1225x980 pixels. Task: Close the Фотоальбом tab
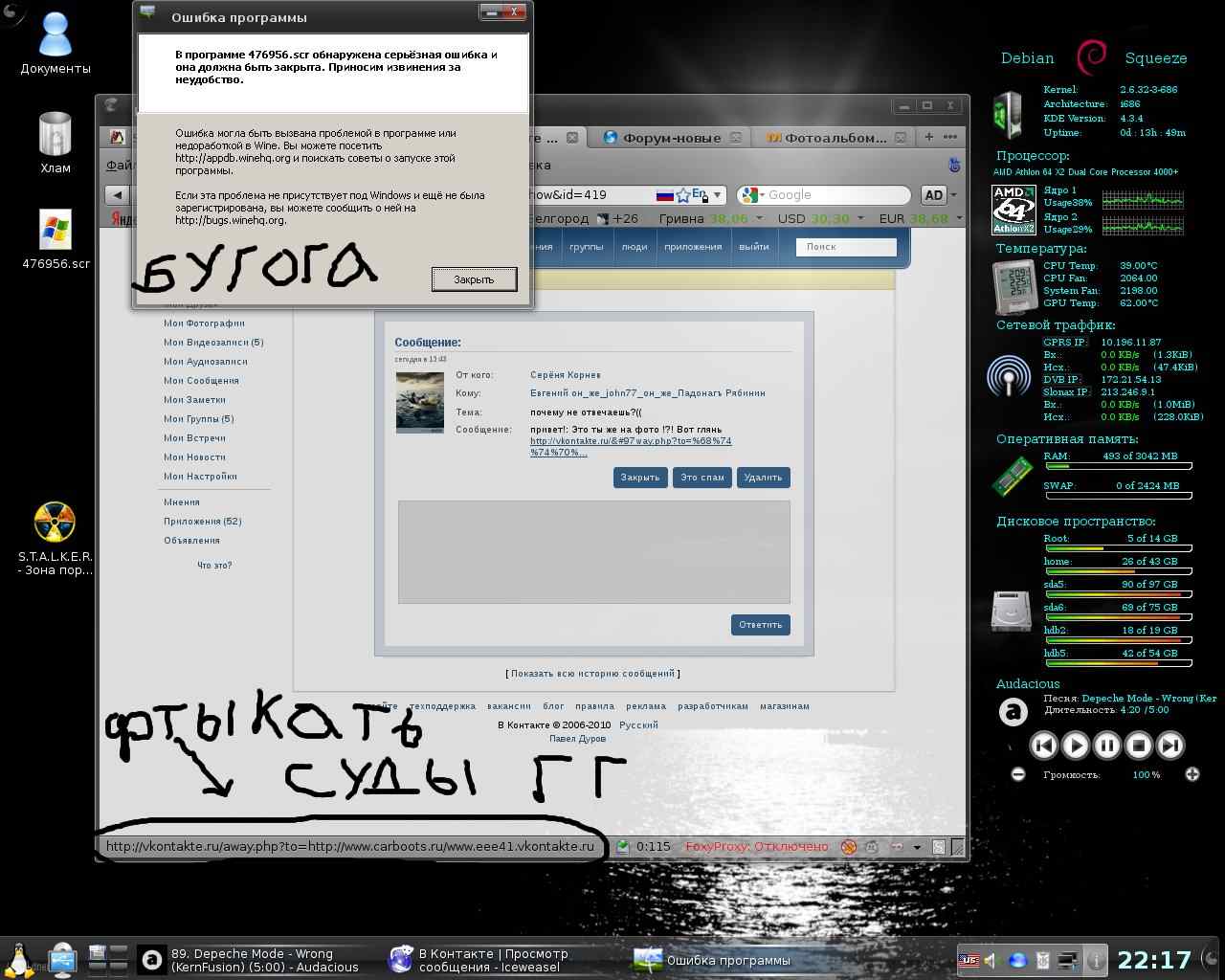(901, 138)
